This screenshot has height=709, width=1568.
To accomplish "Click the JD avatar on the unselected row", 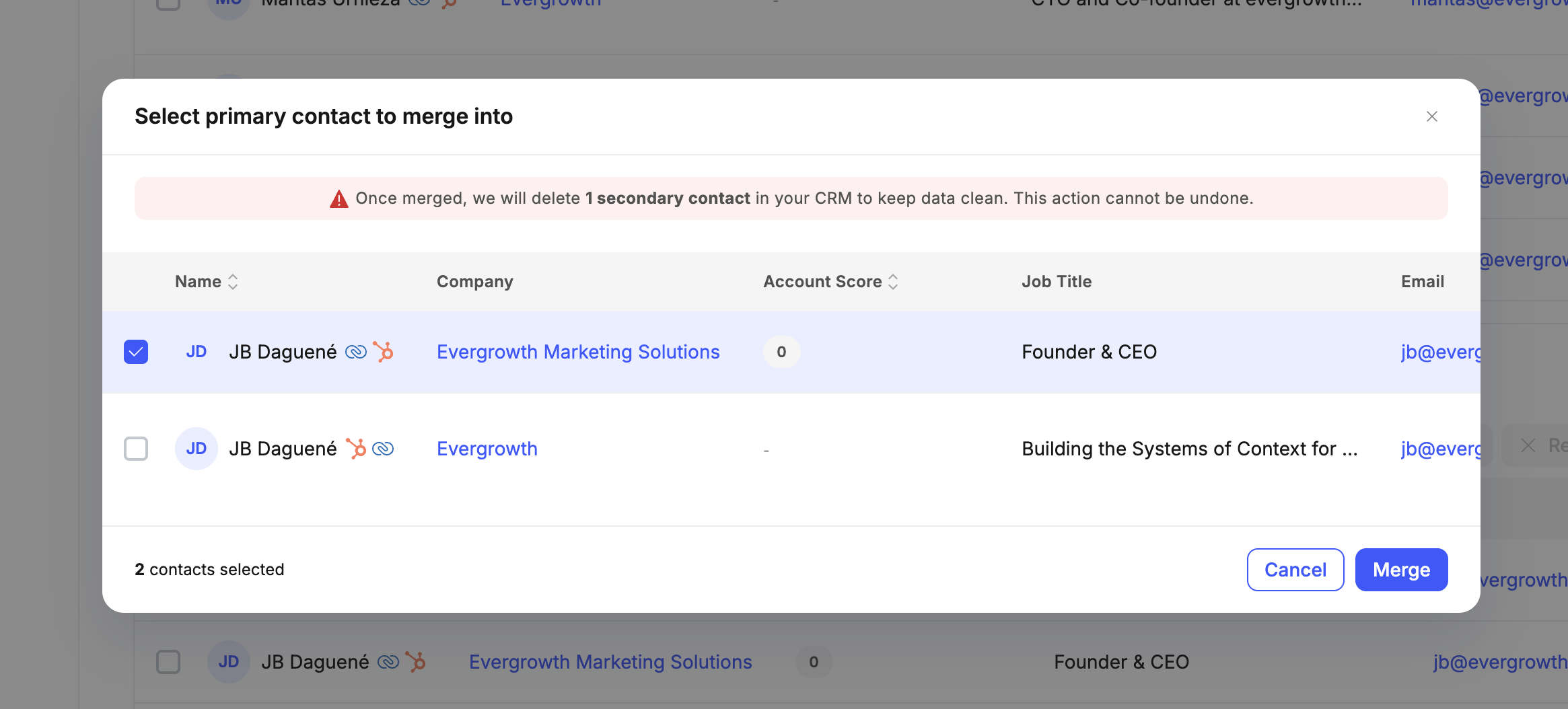I will 196,448.
